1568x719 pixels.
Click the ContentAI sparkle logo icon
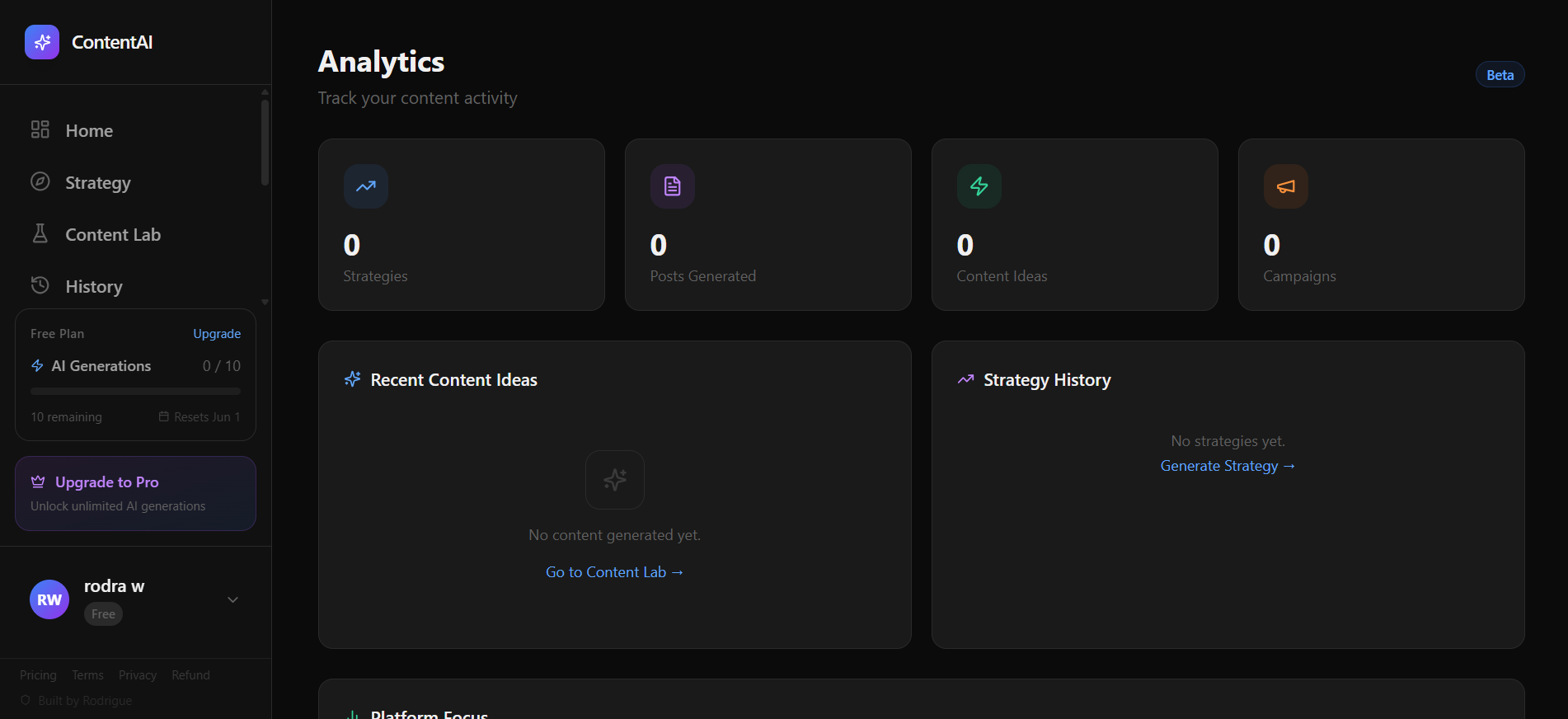[42, 42]
